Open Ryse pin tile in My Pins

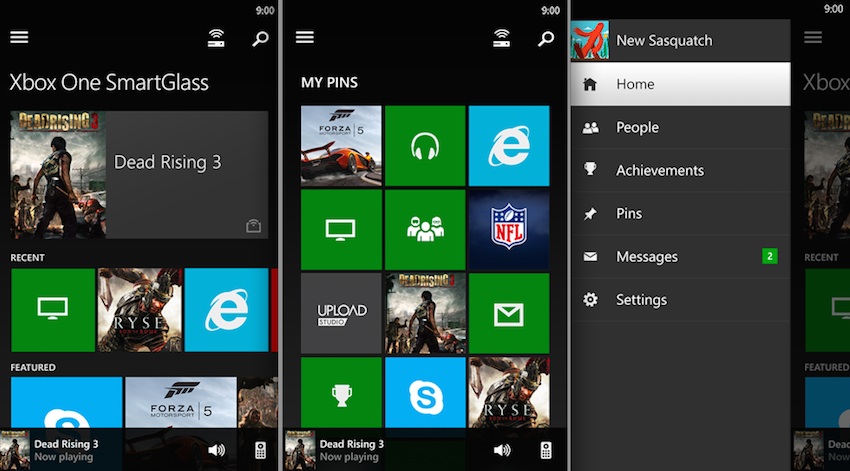click(x=509, y=392)
